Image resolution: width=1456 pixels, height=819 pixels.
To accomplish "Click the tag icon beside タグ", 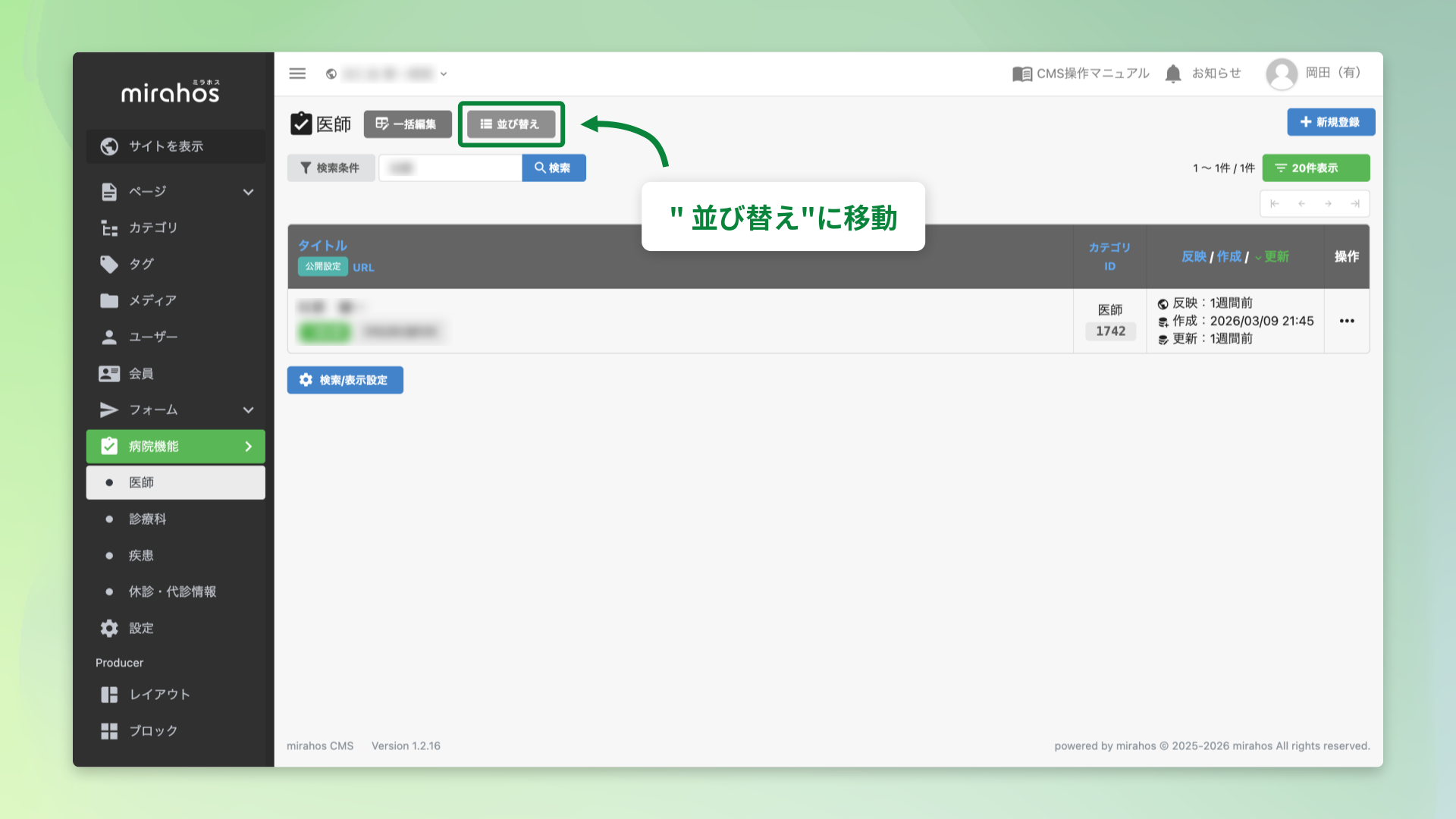I will (x=109, y=264).
